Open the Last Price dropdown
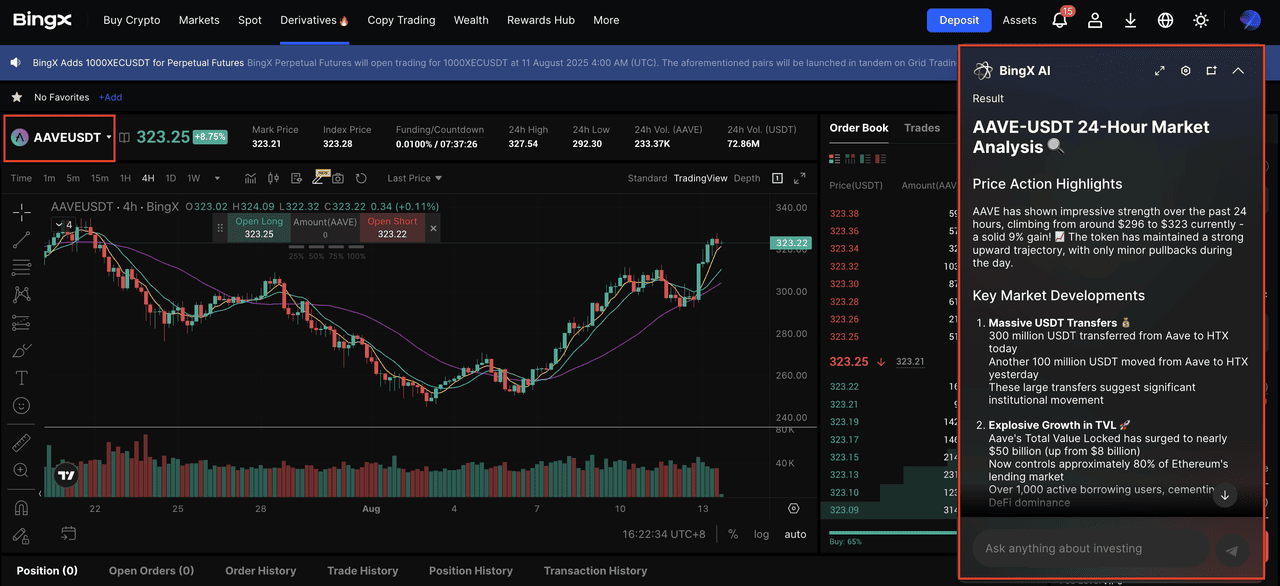 (x=414, y=178)
